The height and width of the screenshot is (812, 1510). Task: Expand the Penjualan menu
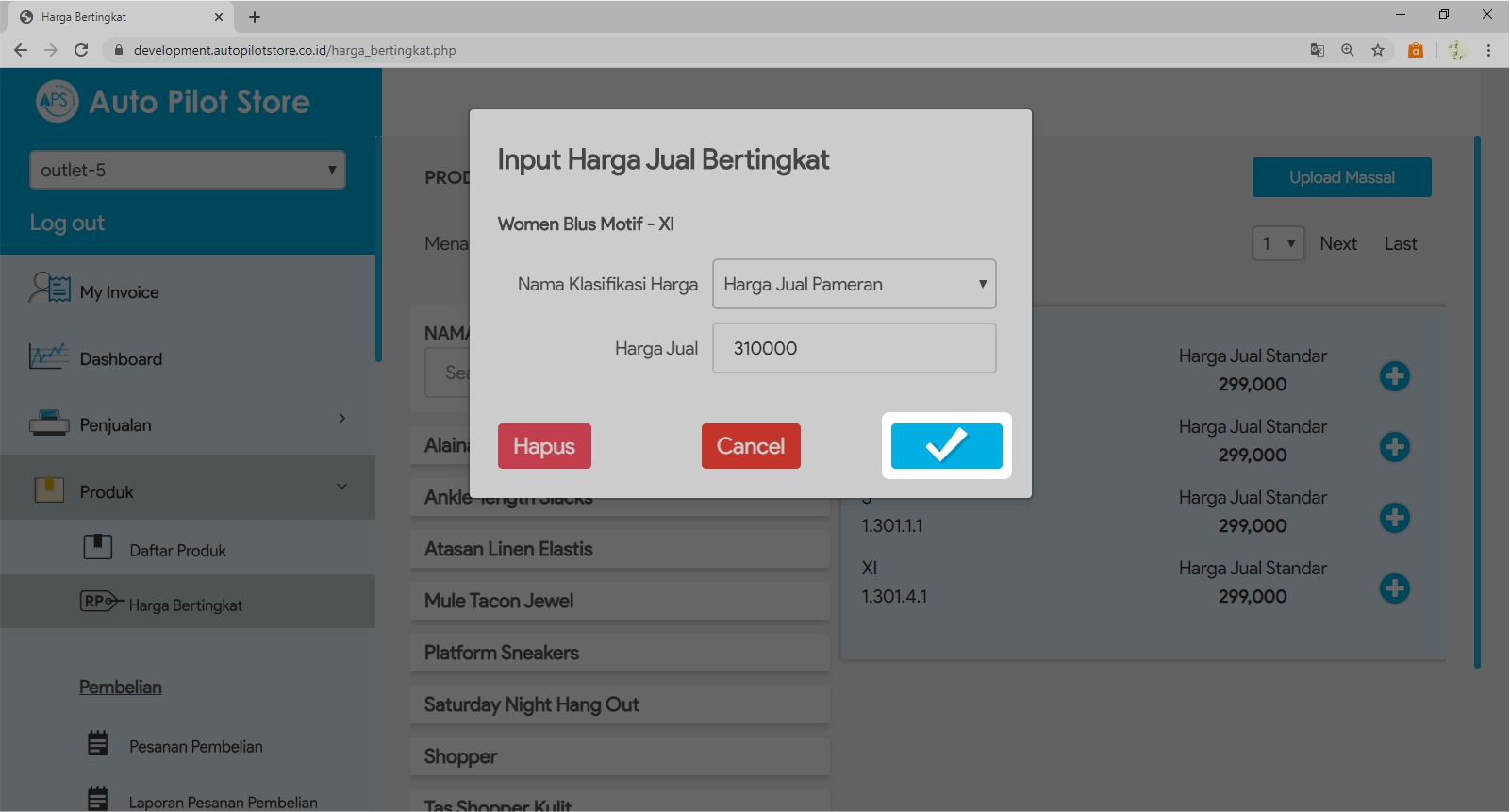click(x=189, y=425)
